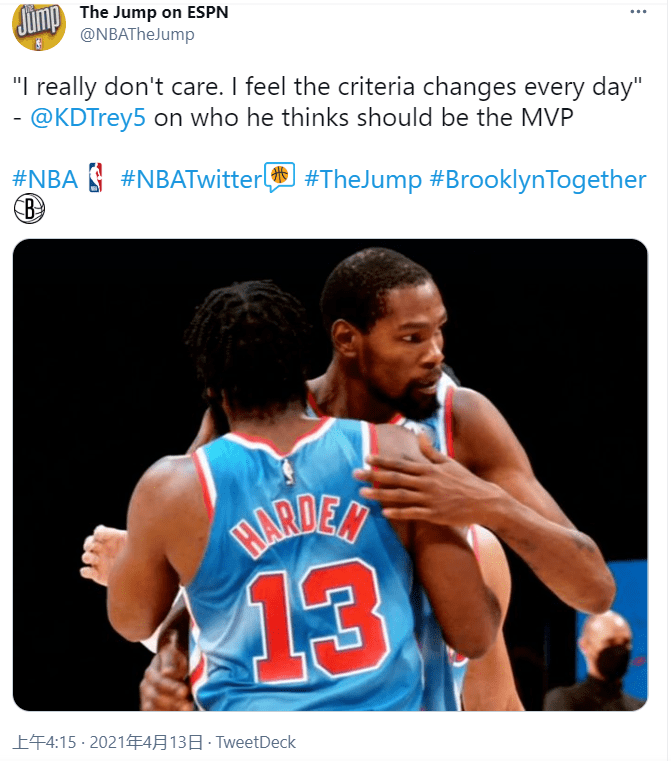This screenshot has width=671, height=761.
Task: Open the #NBATwitter hashtag
Action: [191, 179]
